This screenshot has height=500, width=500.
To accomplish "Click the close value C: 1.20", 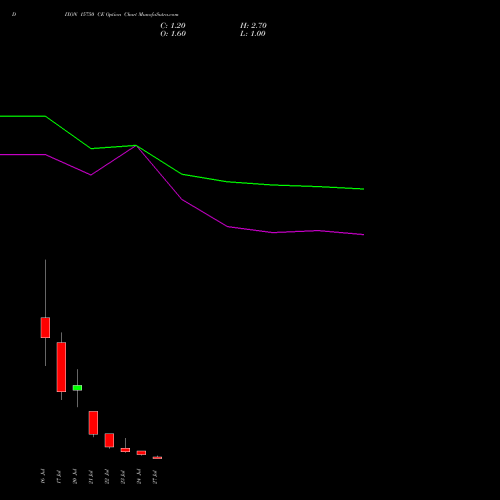I will (173, 25).
